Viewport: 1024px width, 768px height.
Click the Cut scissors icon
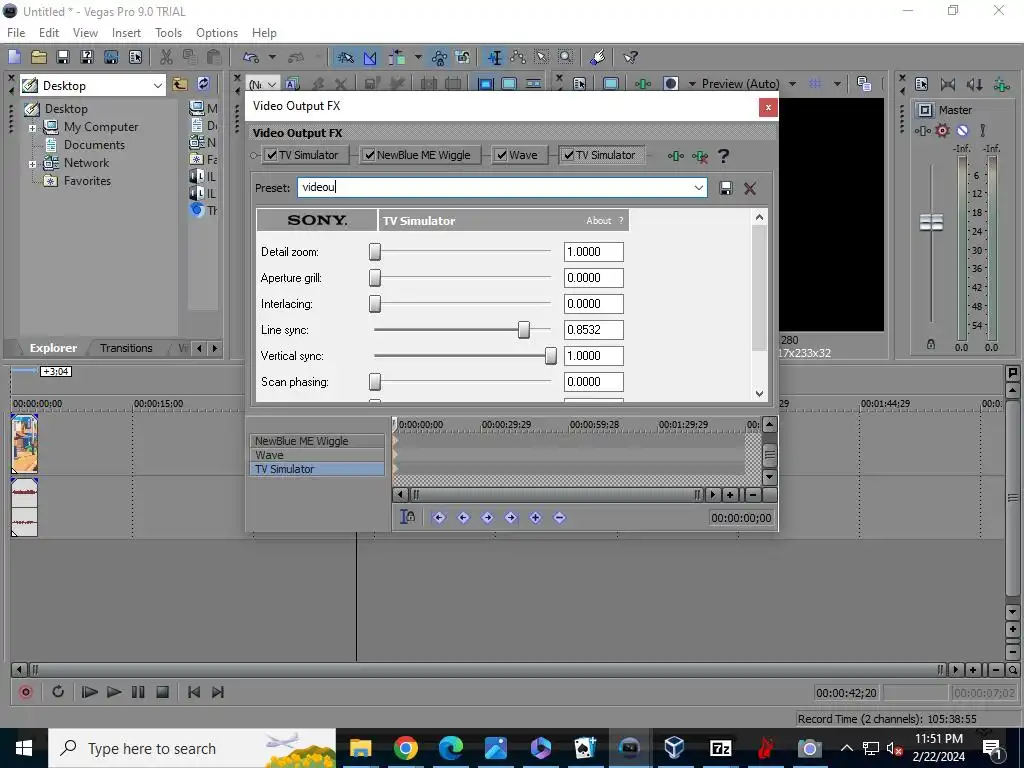pos(166,57)
